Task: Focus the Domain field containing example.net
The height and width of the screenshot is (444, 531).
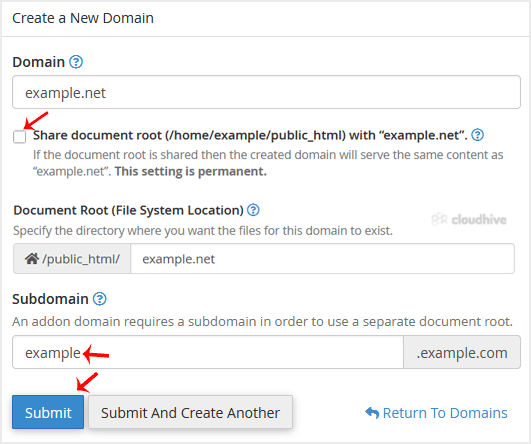Action: (x=266, y=92)
